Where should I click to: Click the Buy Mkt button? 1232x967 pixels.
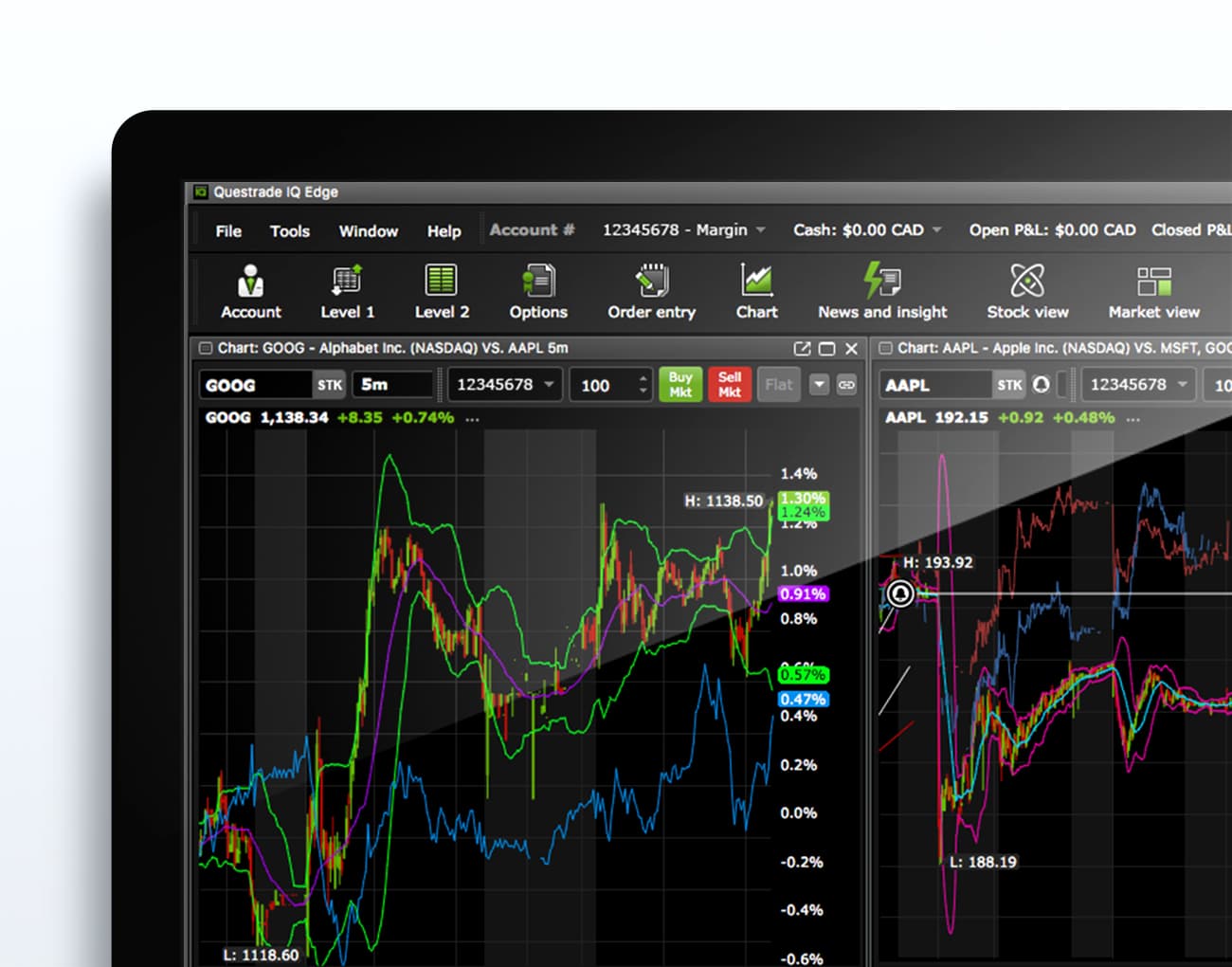click(679, 384)
